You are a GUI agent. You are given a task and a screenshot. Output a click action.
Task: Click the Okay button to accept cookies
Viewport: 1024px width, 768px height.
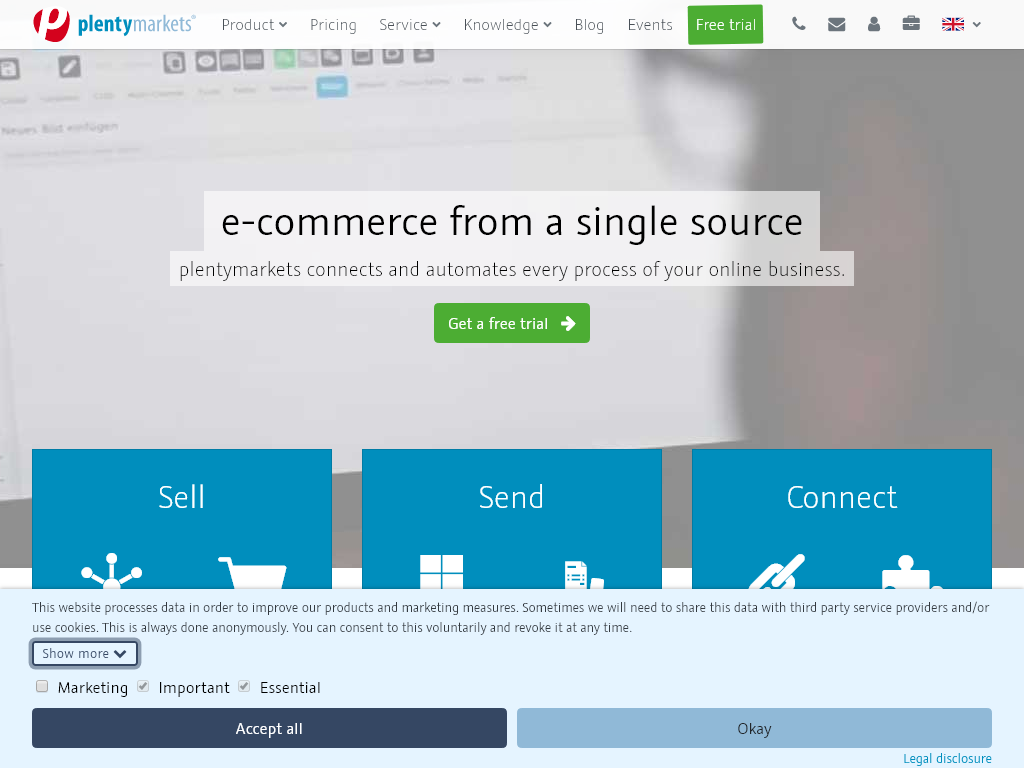(753, 728)
